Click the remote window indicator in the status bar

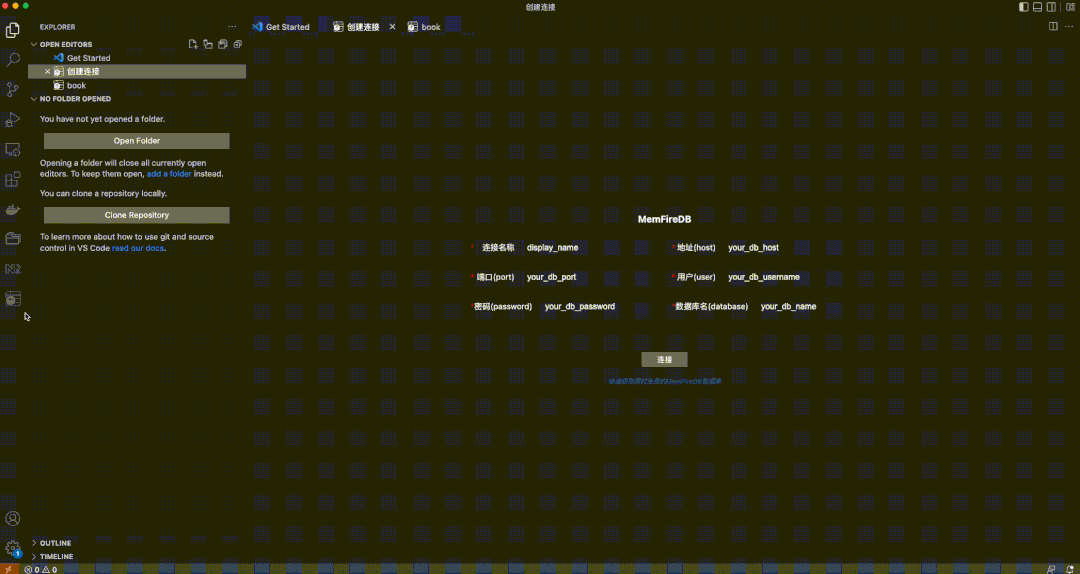[9, 569]
